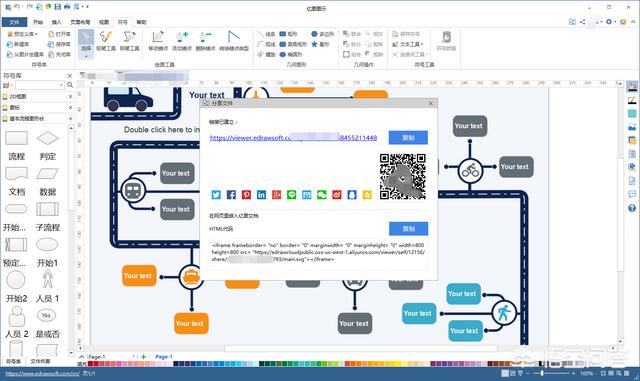Image resolution: width=640 pixels, height=381 pixels.
Task: Click Create library from image button
Action: coord(25,54)
